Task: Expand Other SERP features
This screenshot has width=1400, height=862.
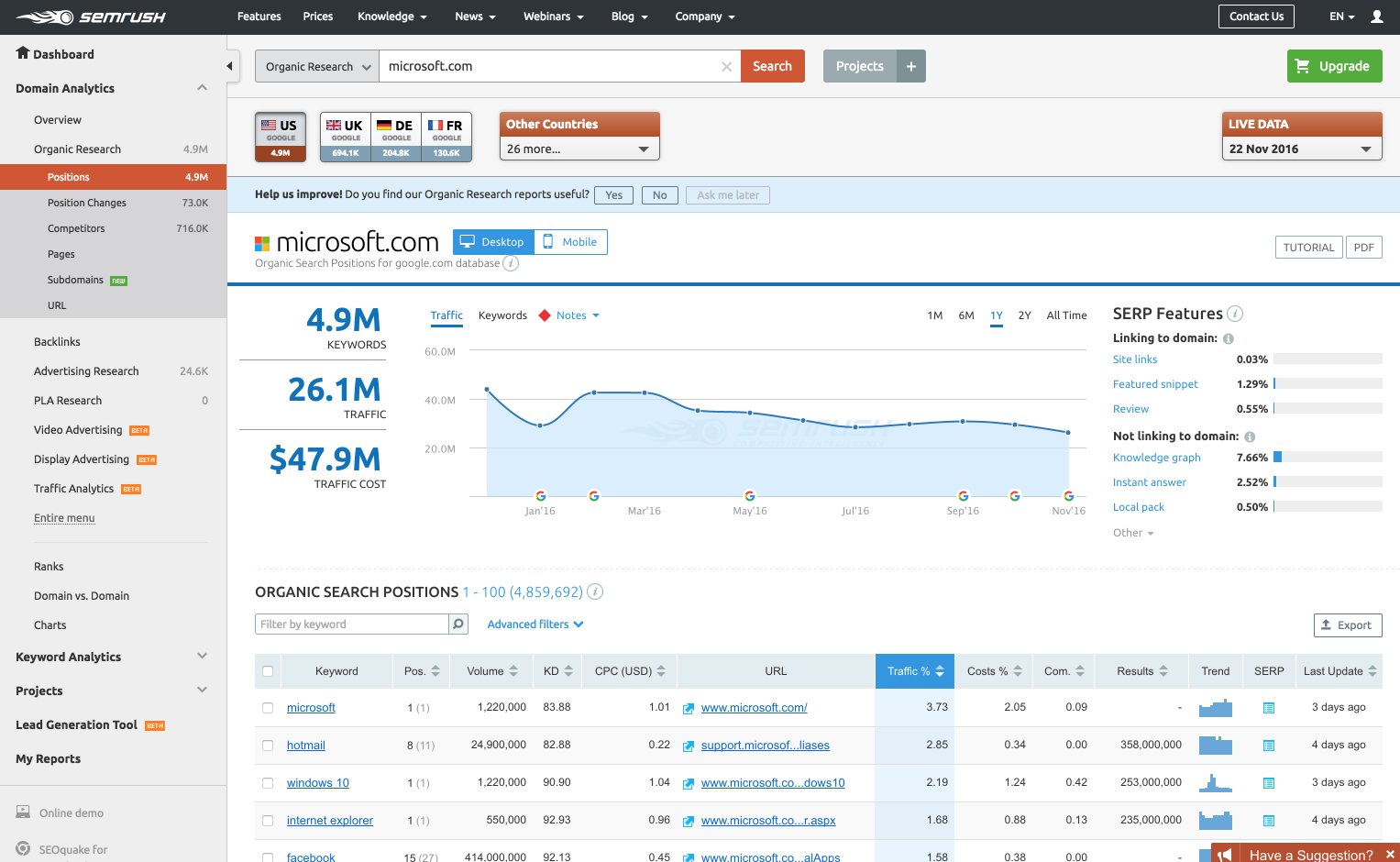Action: pos(1133,533)
